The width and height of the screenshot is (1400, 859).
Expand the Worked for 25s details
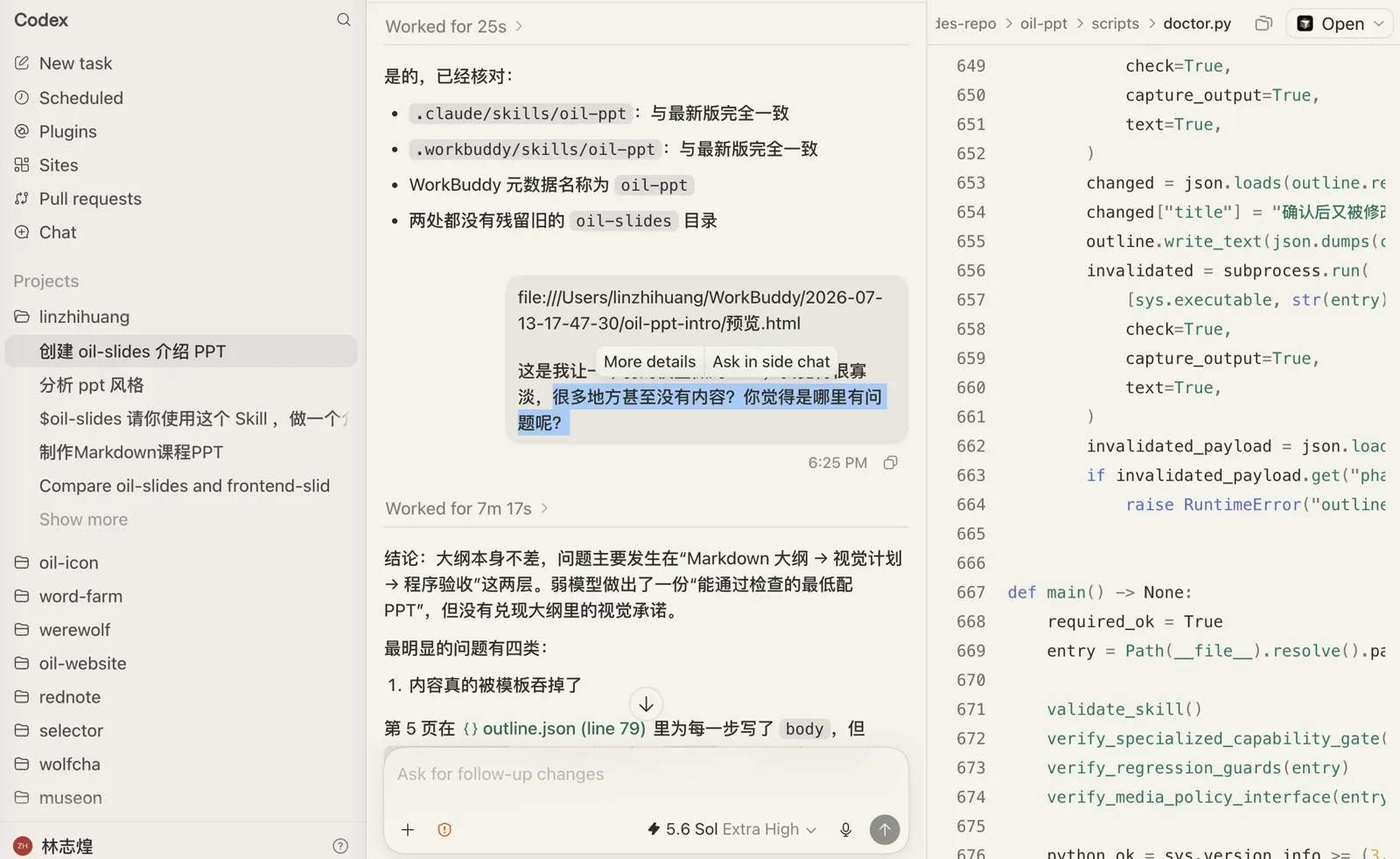point(454,26)
